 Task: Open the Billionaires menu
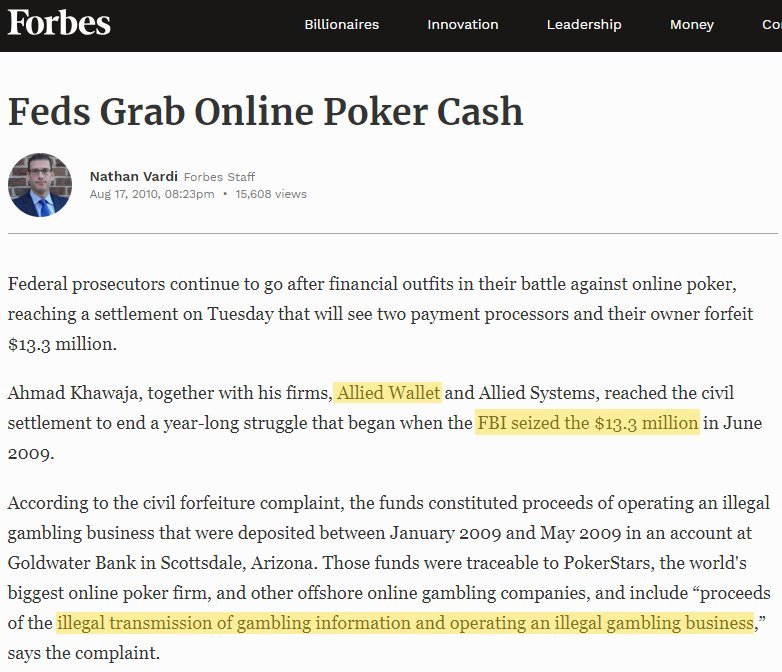pos(342,24)
